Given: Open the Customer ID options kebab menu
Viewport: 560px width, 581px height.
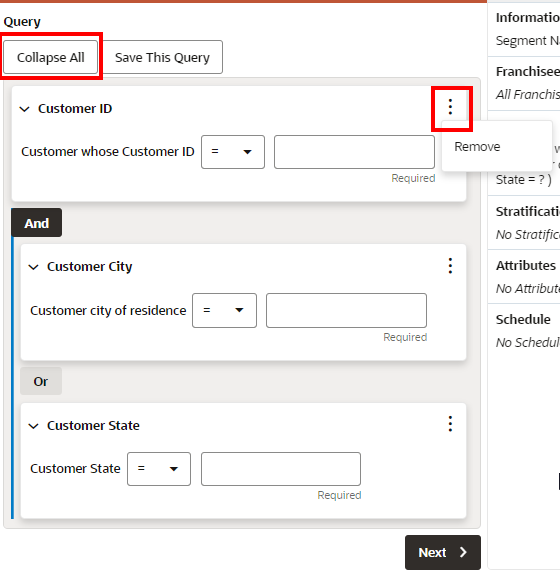Looking at the screenshot, I should (x=450, y=107).
